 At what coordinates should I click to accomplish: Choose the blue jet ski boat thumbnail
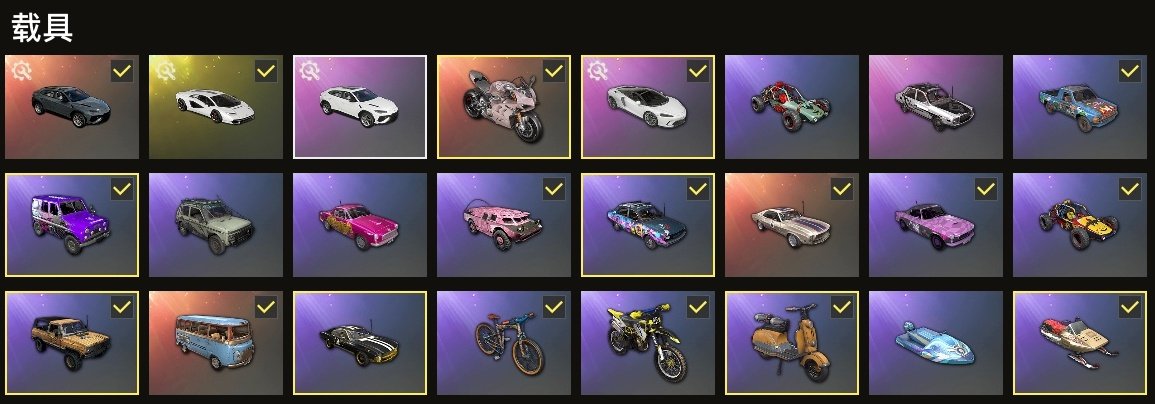pyautogui.click(x=935, y=343)
